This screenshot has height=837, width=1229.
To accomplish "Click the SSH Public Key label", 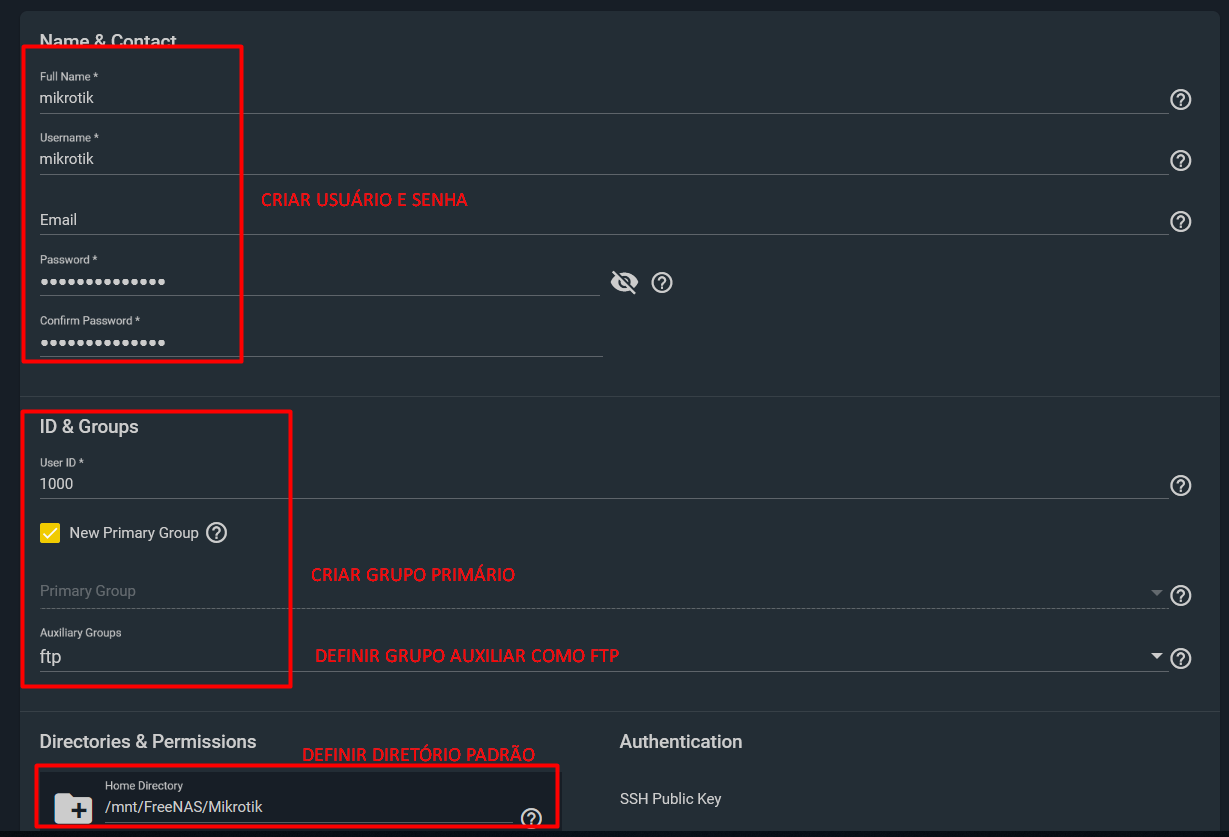I will click(670, 799).
